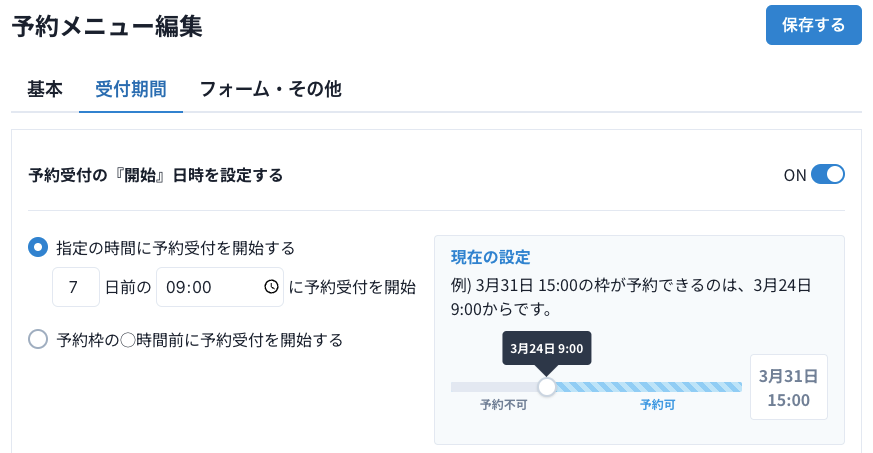The height and width of the screenshot is (453, 873).
Task: Click the 予約メニュー編集 page title
Action: (x=107, y=27)
